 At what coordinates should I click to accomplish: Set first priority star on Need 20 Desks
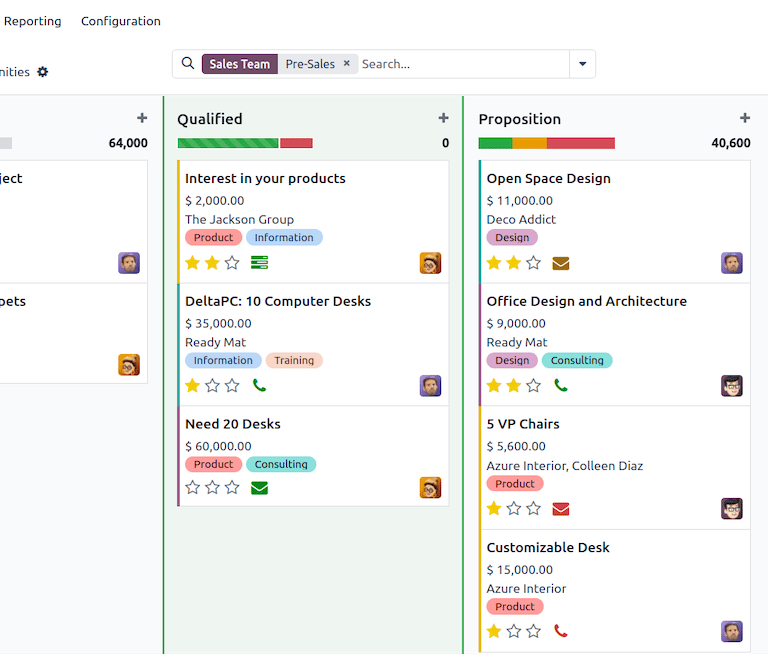193,488
